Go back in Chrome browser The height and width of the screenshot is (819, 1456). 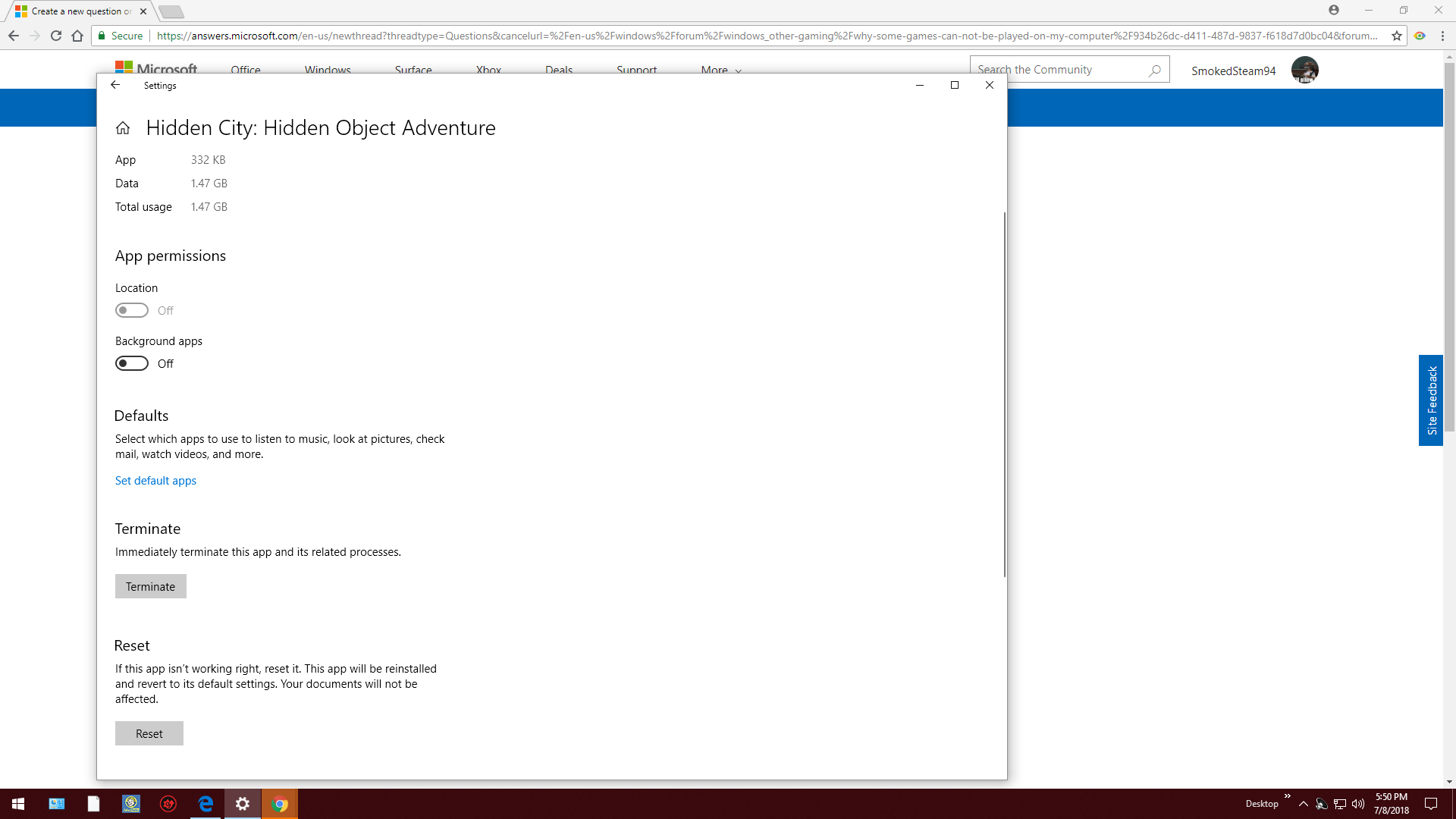click(x=14, y=36)
